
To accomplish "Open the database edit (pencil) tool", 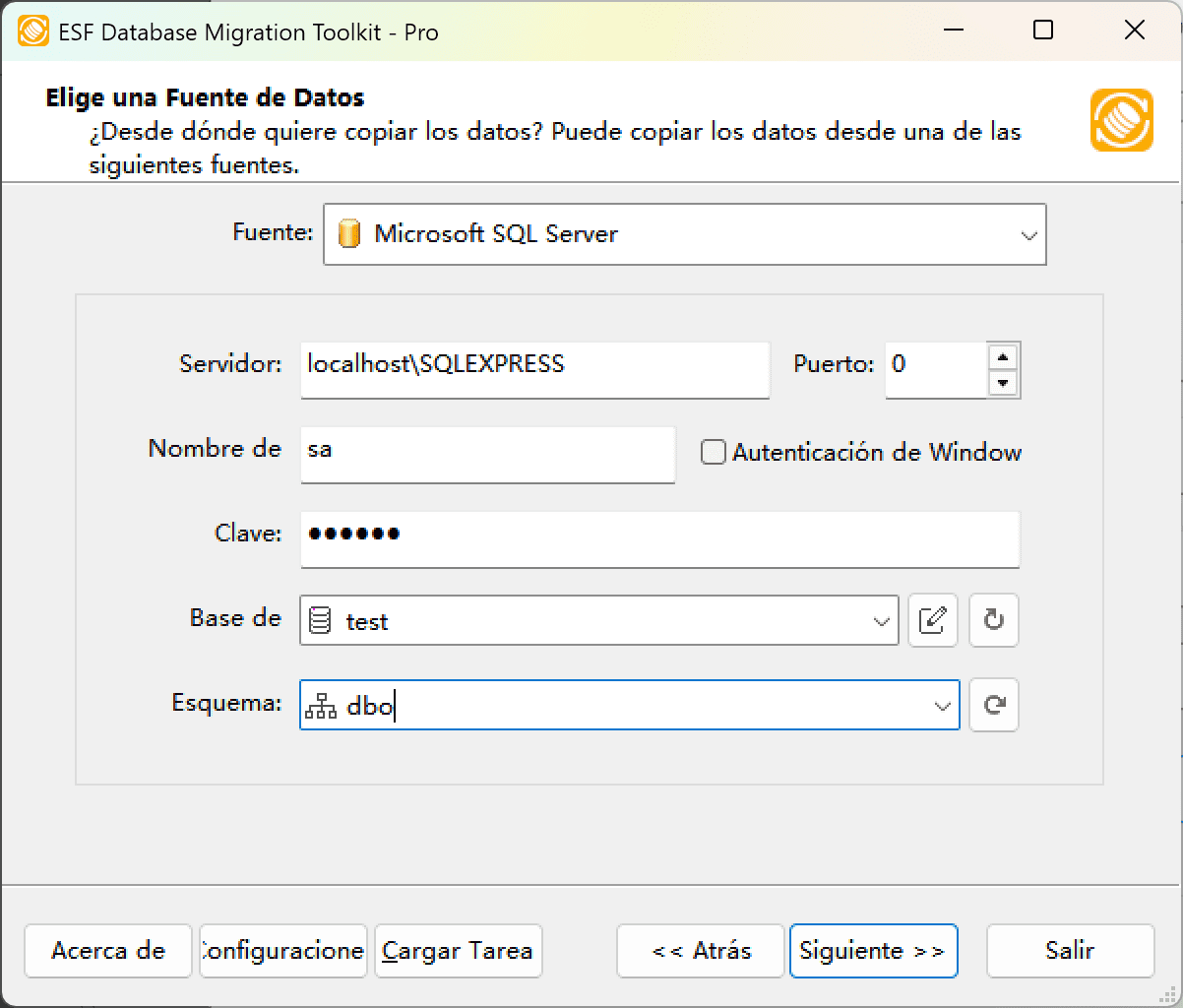I will (932, 620).
